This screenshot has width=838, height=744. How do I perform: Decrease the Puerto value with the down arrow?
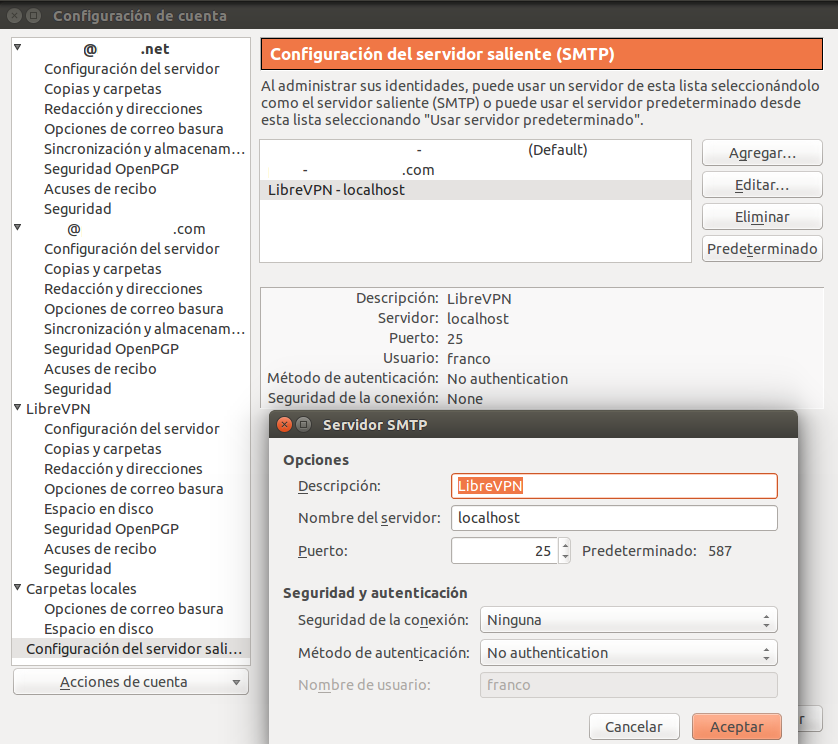[565, 557]
